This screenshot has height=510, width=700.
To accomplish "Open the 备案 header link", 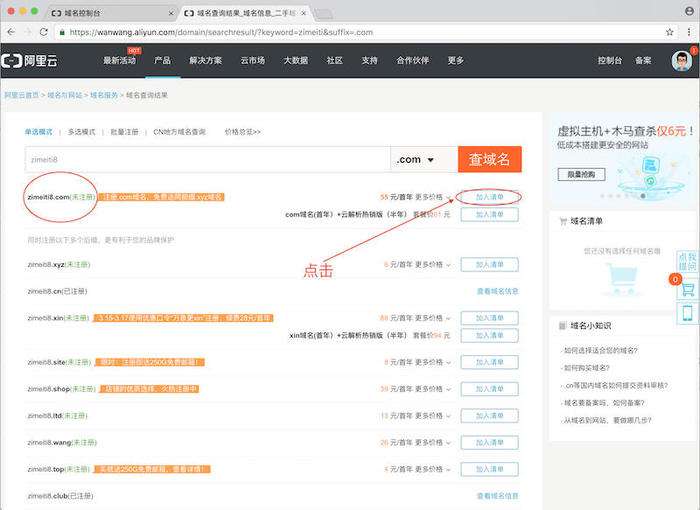I will [x=643, y=60].
